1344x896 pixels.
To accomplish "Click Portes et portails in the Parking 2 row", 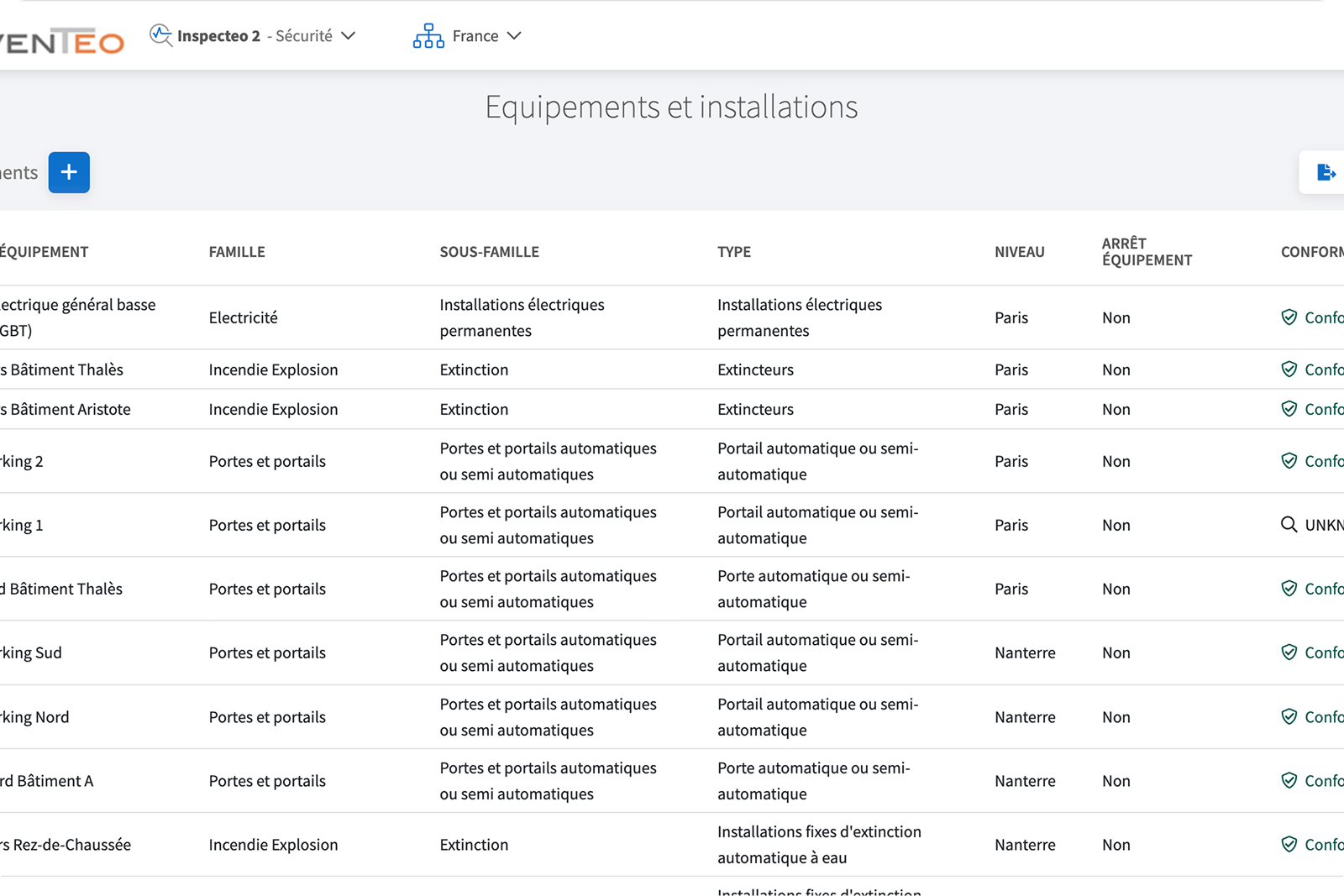I will coord(267,461).
